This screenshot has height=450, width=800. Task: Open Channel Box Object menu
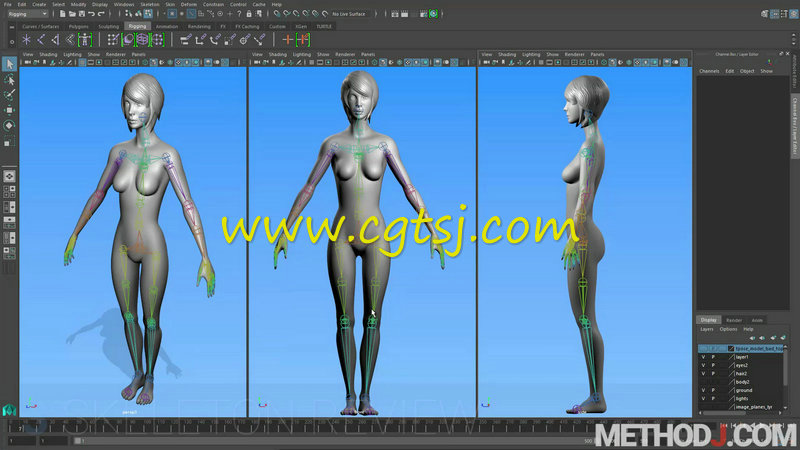click(x=747, y=71)
